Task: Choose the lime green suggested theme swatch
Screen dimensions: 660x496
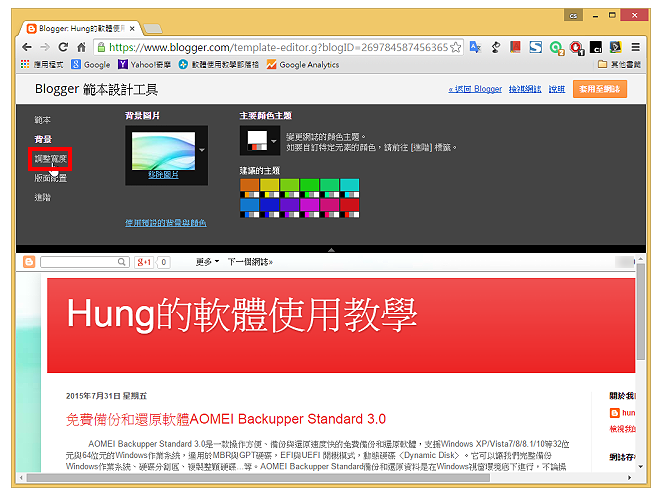Action: pyautogui.click(x=290, y=188)
